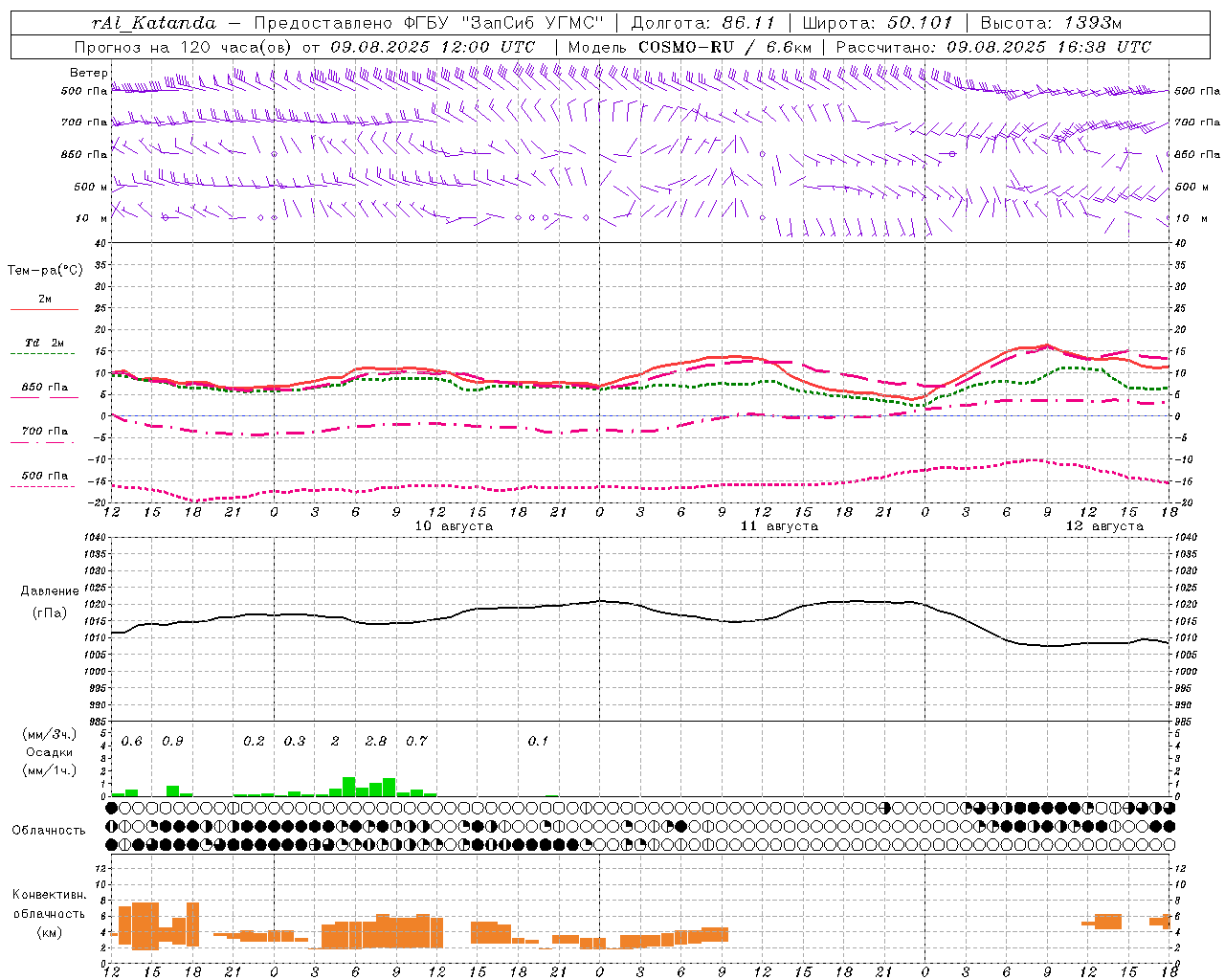Click the elevation value Высота: 1393м
The height and width of the screenshot is (980, 1225).
tap(1051, 23)
